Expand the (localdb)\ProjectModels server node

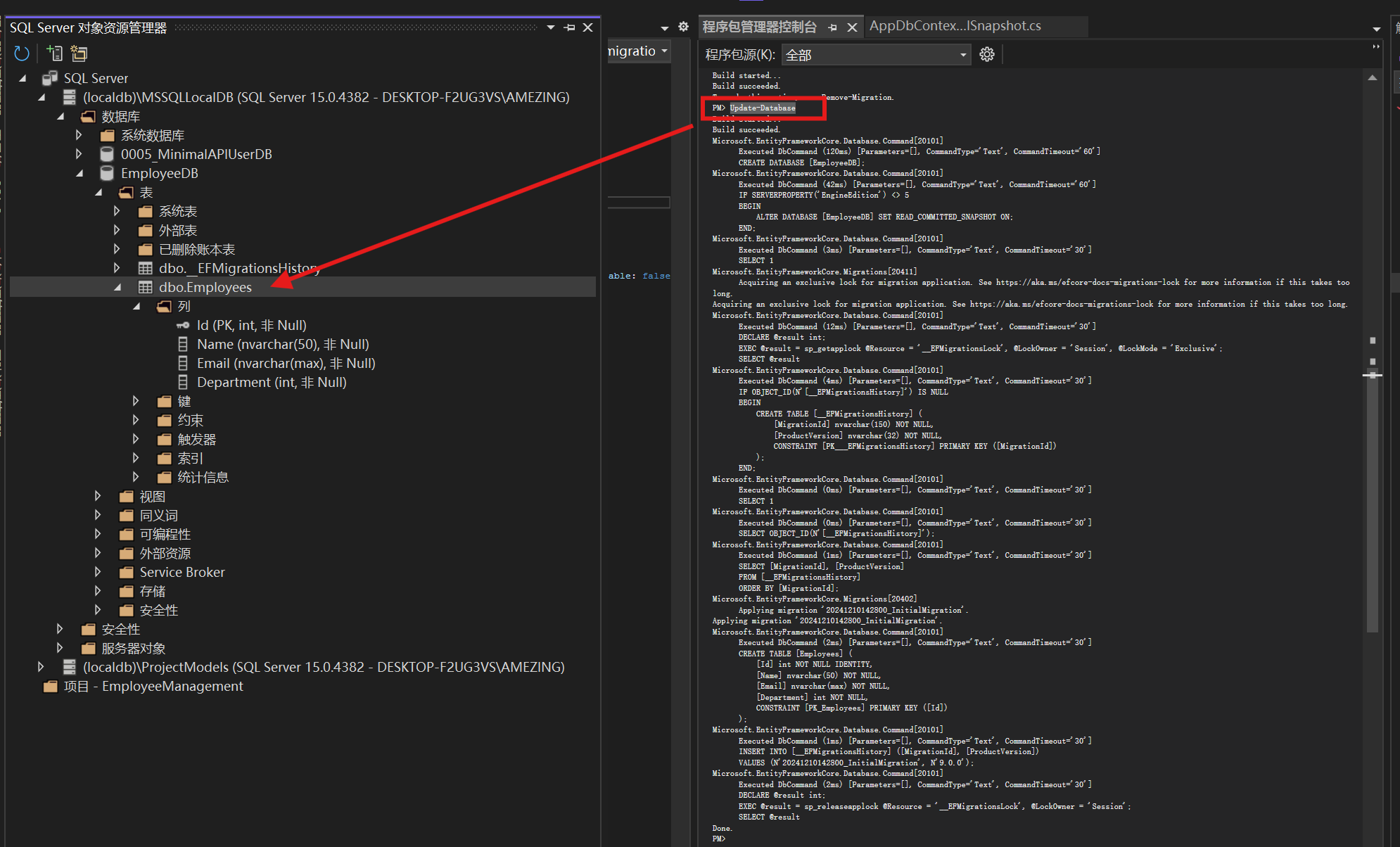41,667
